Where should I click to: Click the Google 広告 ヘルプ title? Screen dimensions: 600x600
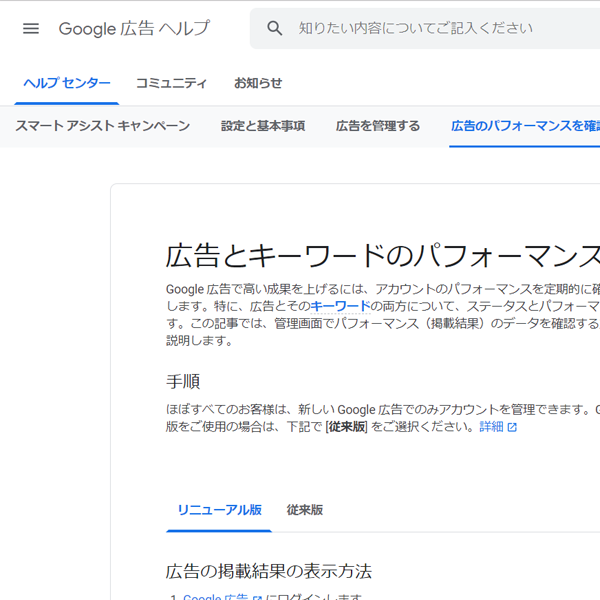tap(134, 28)
